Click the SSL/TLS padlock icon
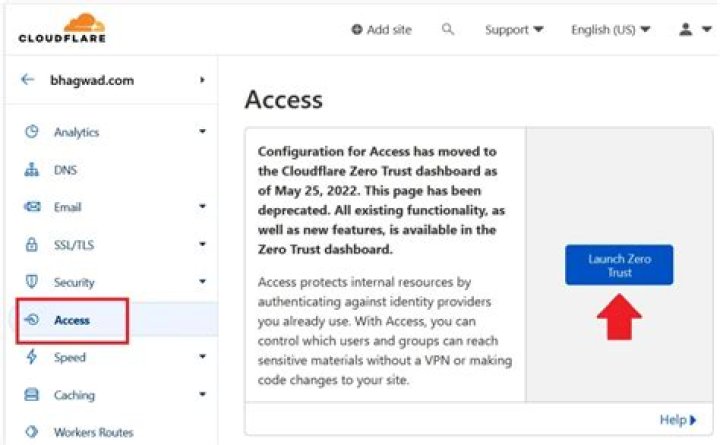The width and height of the screenshot is (720, 445). pos(31,245)
